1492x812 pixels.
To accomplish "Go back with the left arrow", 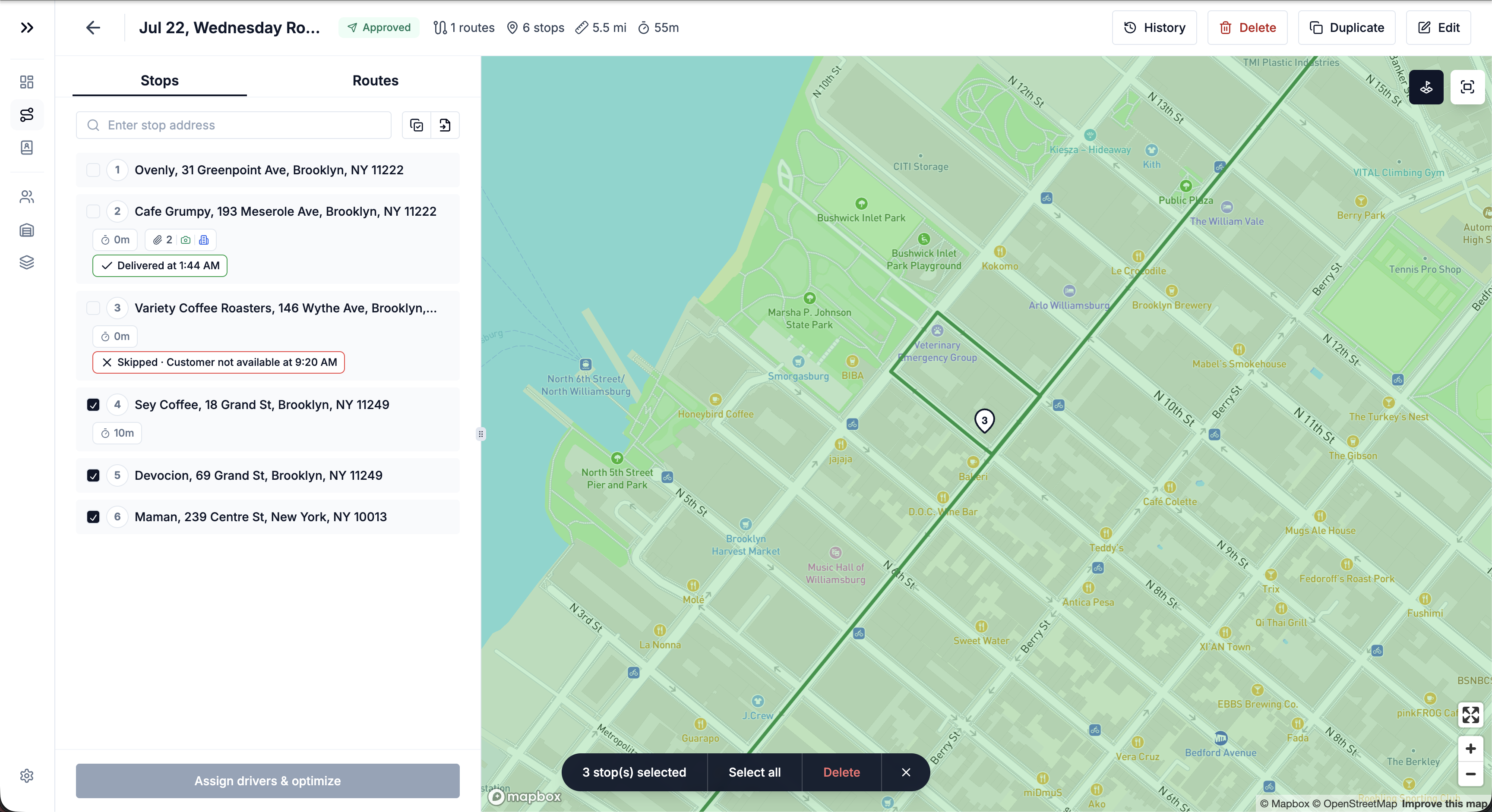I will click(x=93, y=27).
